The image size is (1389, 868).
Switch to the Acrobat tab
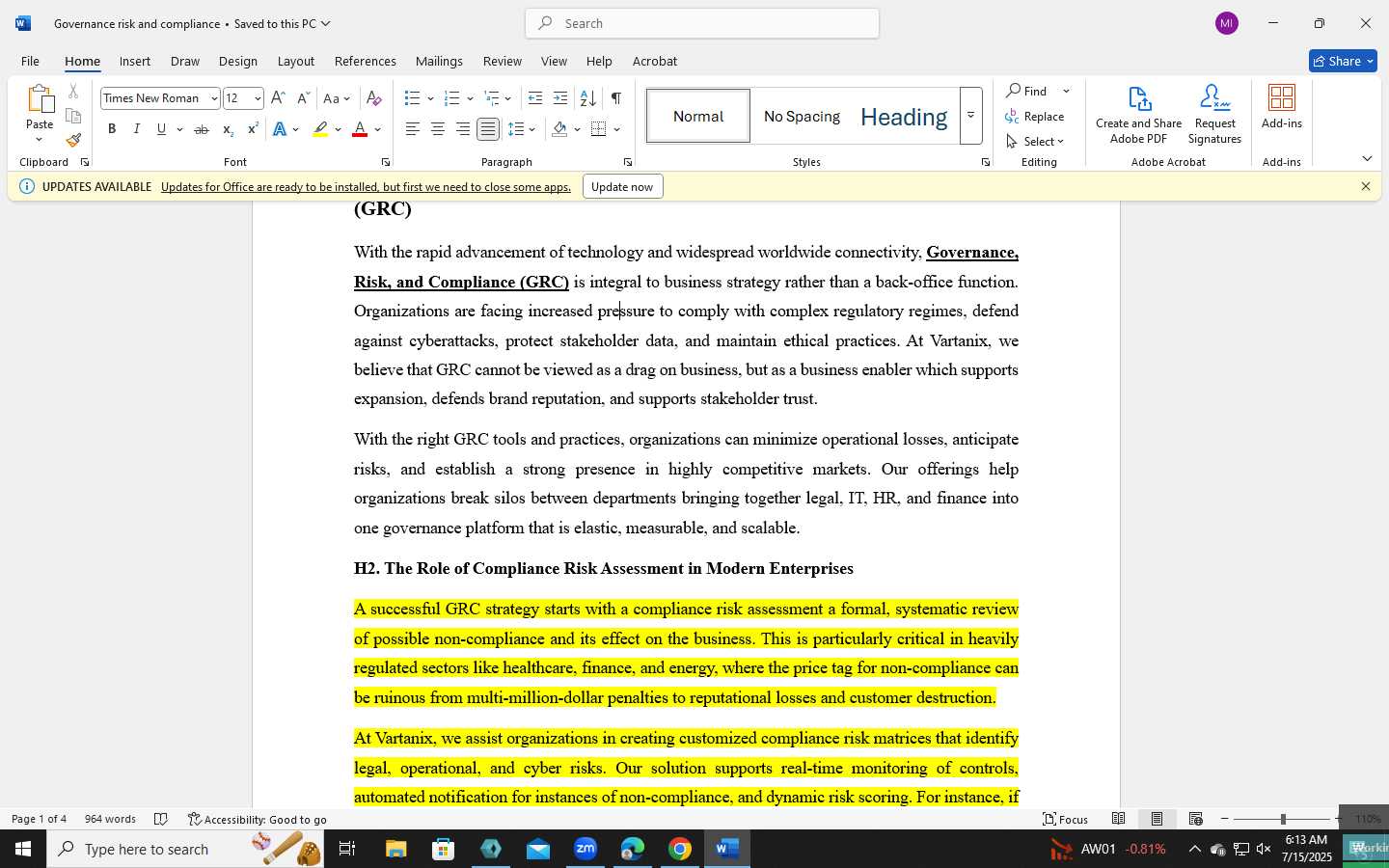[655, 61]
